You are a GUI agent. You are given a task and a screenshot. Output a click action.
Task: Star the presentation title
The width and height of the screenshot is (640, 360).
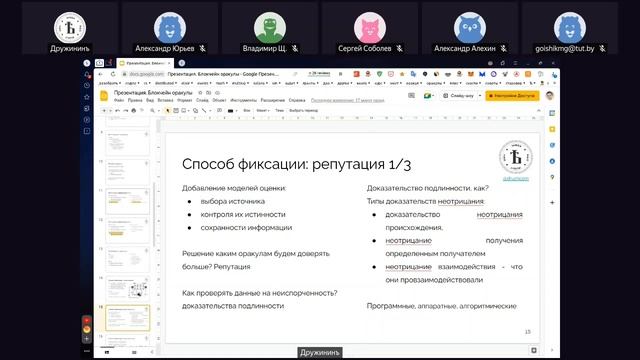coord(200,93)
